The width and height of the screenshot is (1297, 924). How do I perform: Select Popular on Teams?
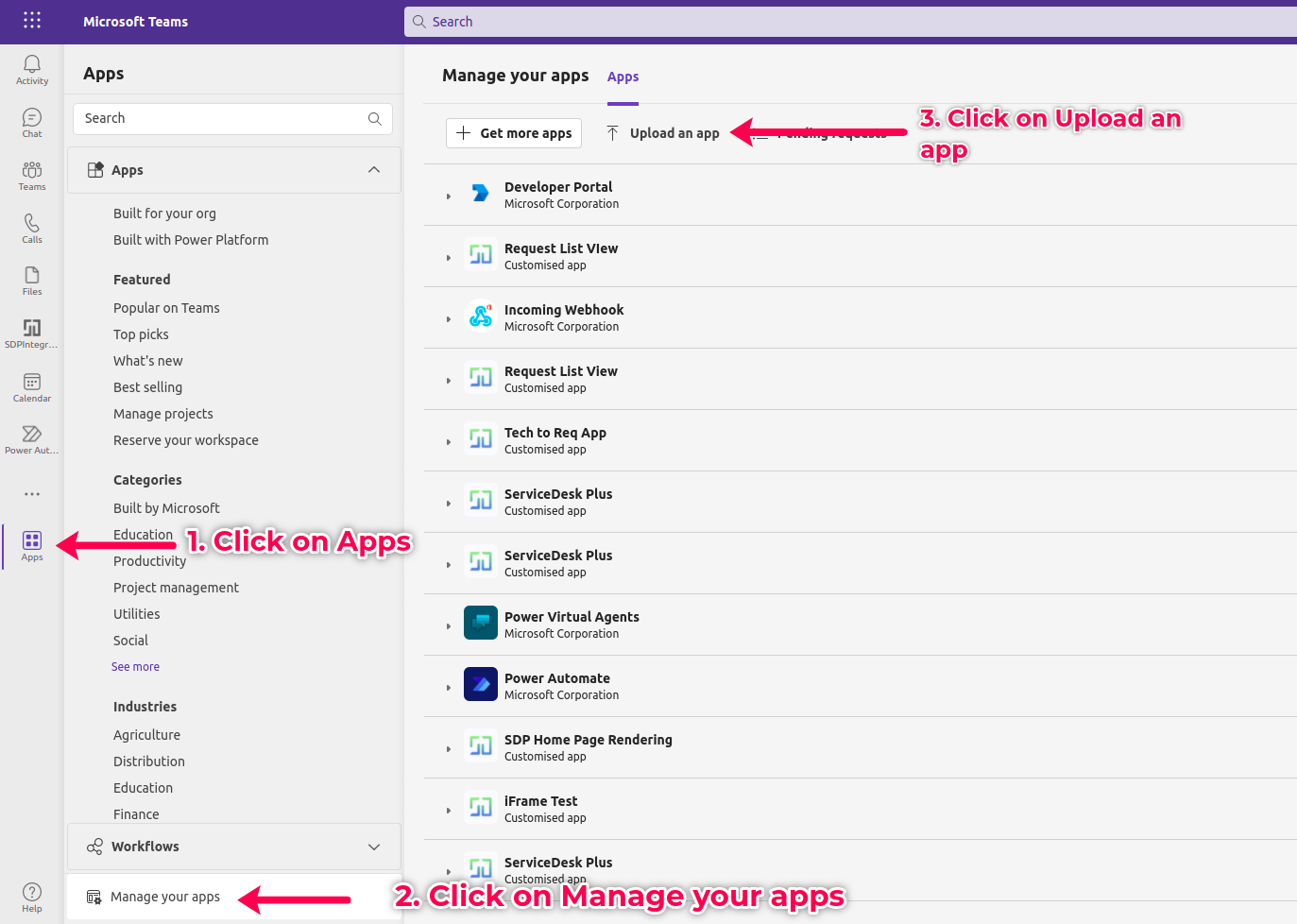pyautogui.click(x=166, y=308)
